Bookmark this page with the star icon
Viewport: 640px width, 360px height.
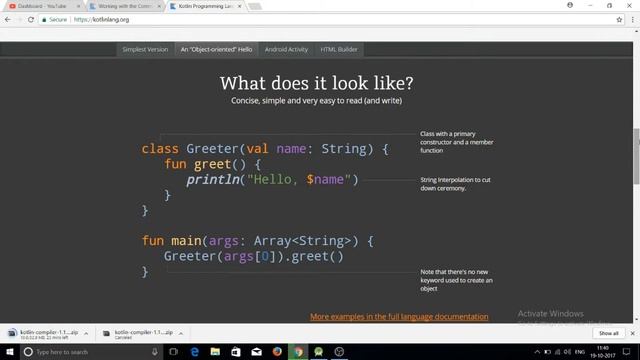pos(619,20)
